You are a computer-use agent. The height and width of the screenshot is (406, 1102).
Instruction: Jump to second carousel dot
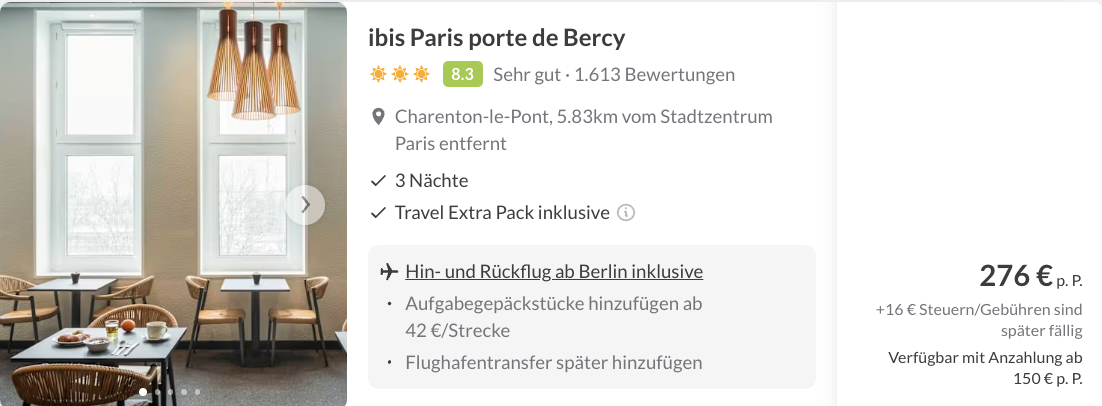(157, 392)
